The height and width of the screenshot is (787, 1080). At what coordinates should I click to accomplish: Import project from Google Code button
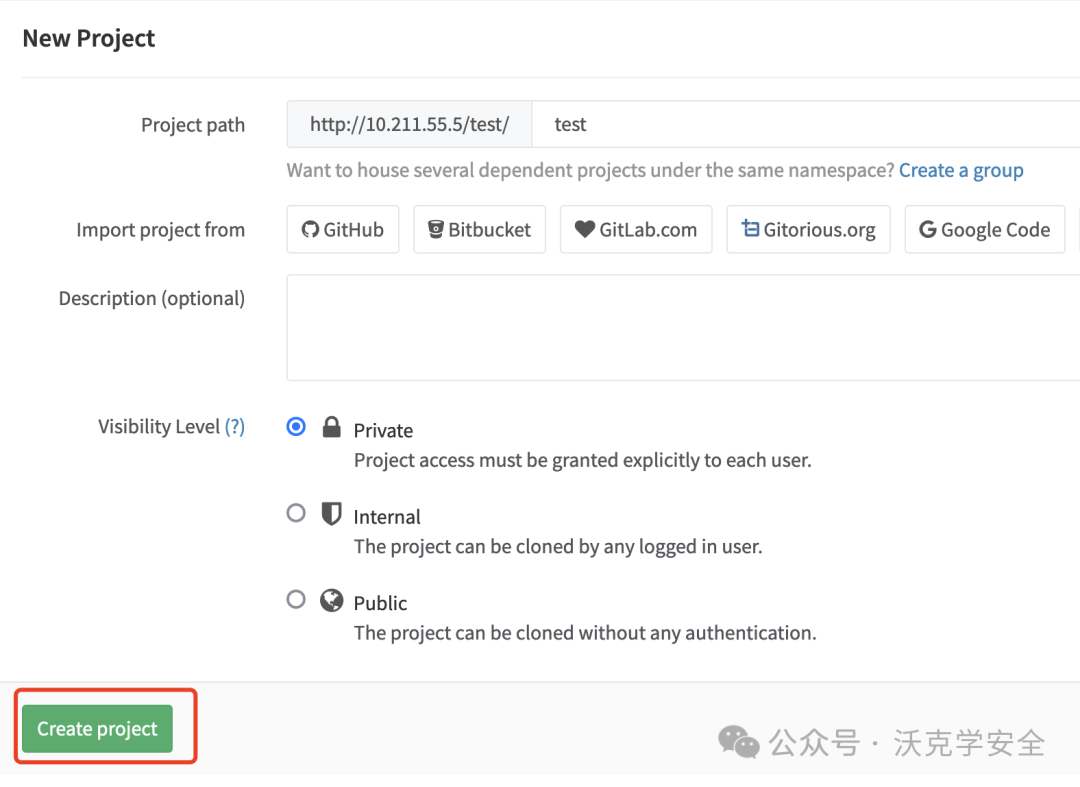(985, 229)
